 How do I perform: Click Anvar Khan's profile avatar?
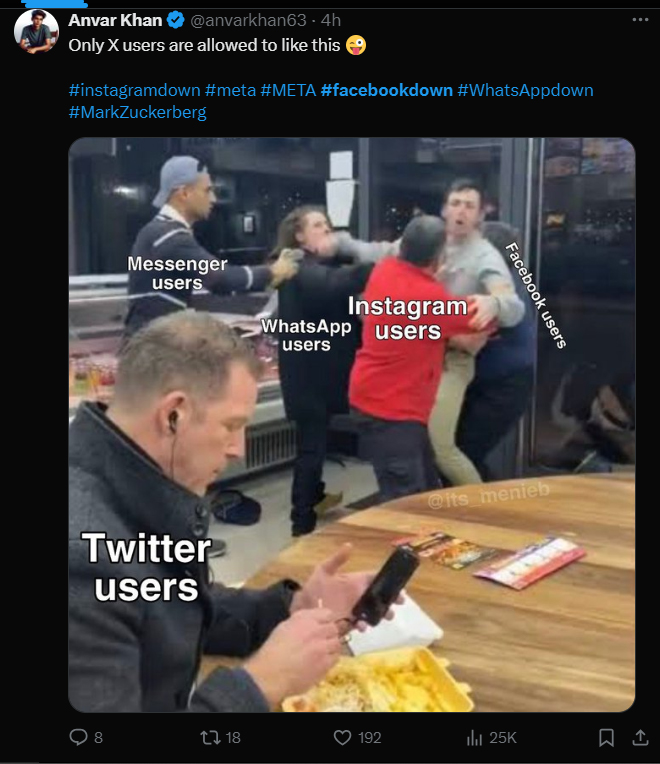[x=37, y=31]
